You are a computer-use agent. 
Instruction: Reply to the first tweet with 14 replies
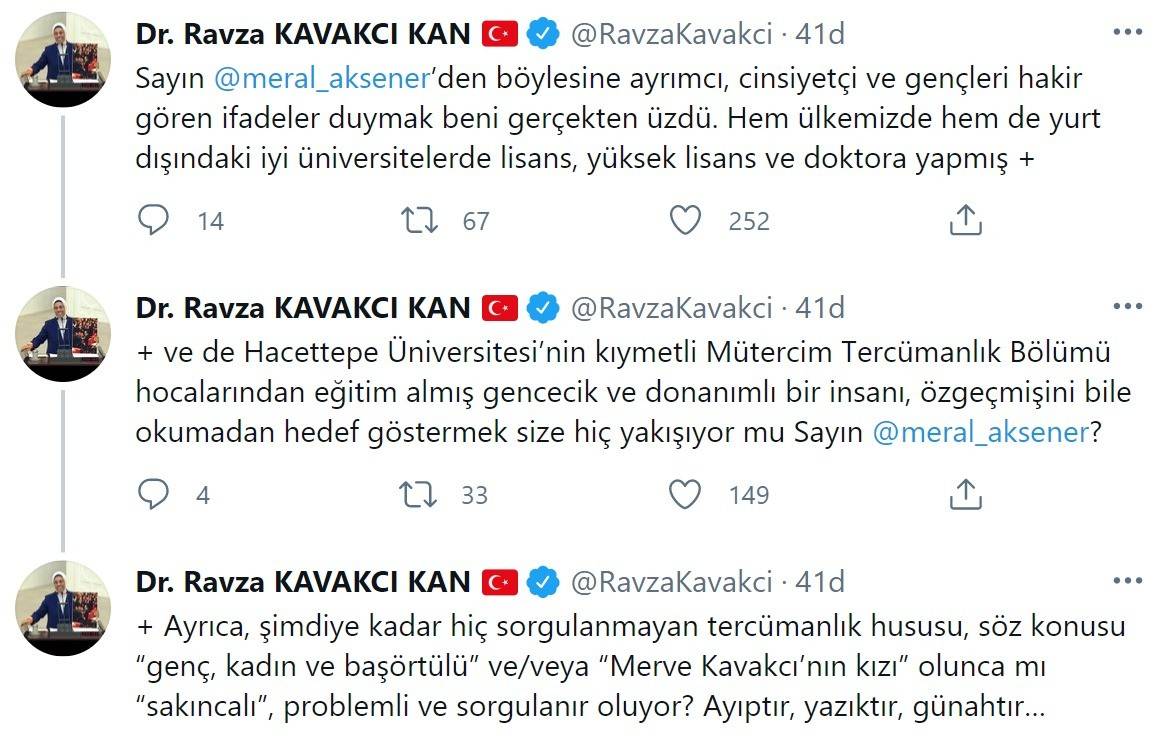153,220
